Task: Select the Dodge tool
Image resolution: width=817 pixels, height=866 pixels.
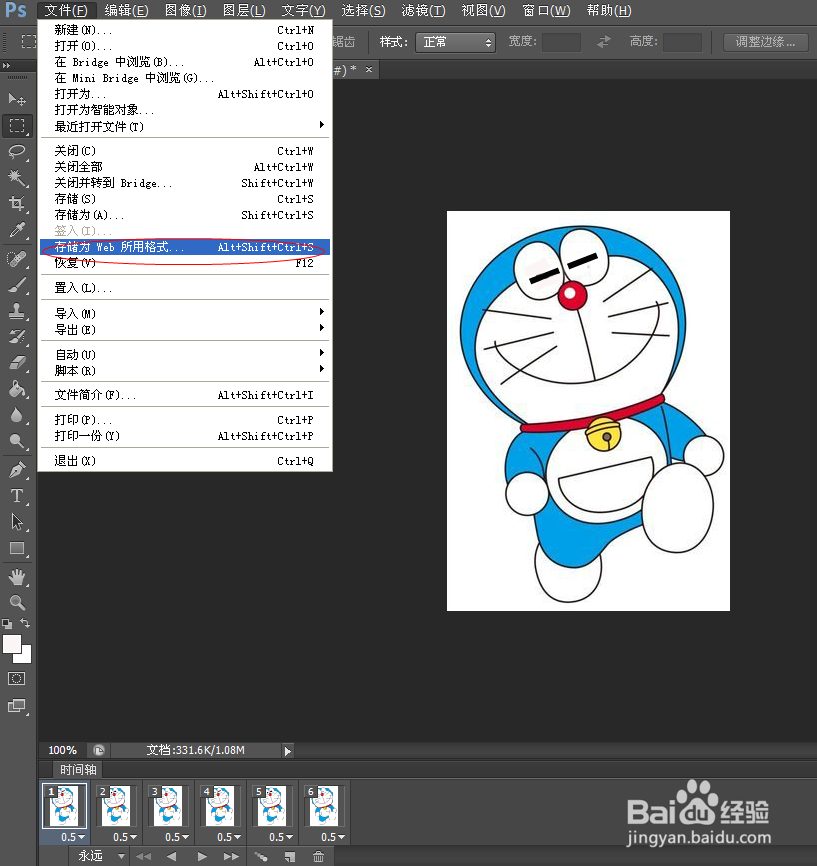Action: click(x=17, y=441)
